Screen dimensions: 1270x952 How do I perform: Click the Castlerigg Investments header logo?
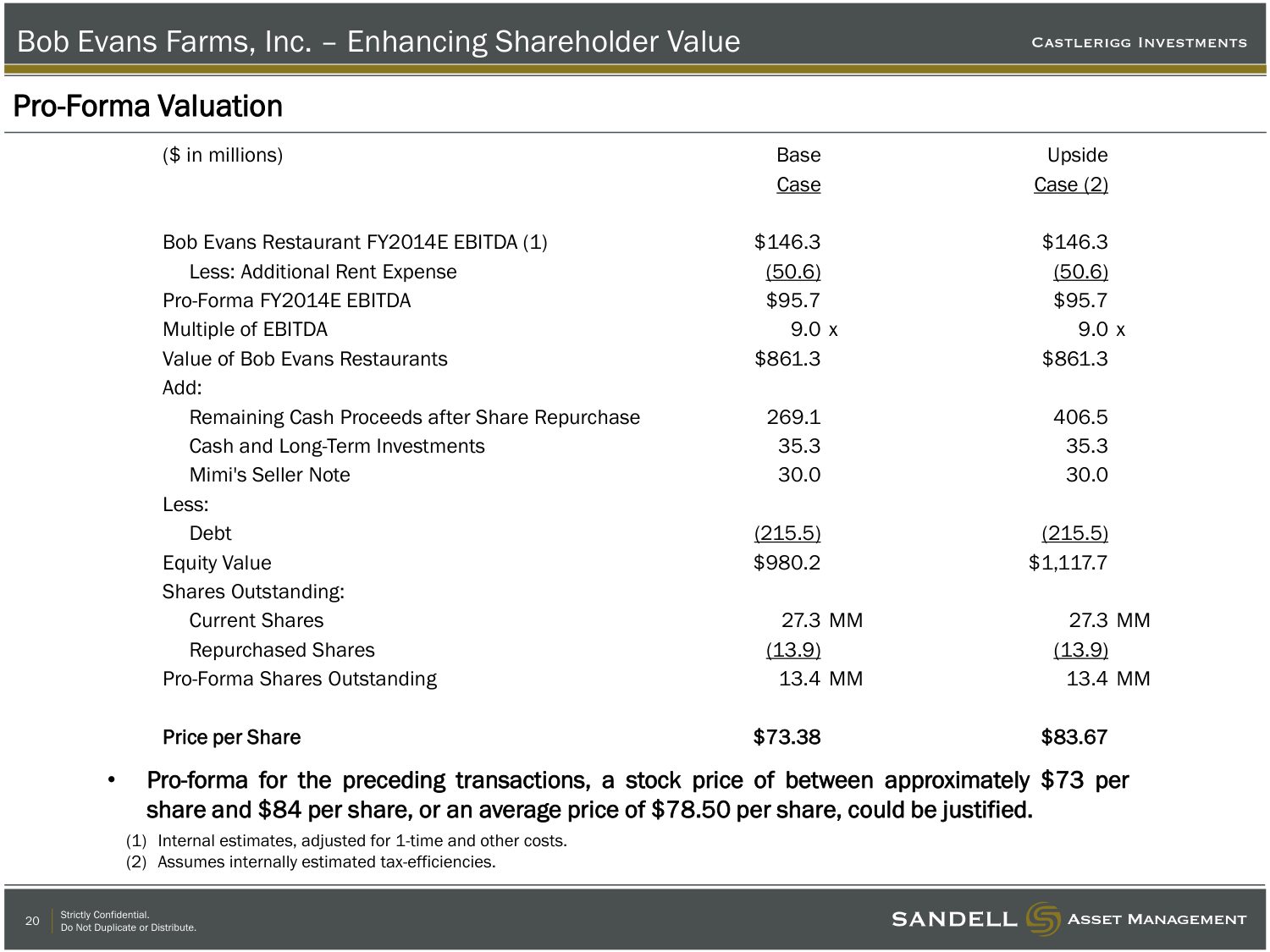tap(1139, 42)
